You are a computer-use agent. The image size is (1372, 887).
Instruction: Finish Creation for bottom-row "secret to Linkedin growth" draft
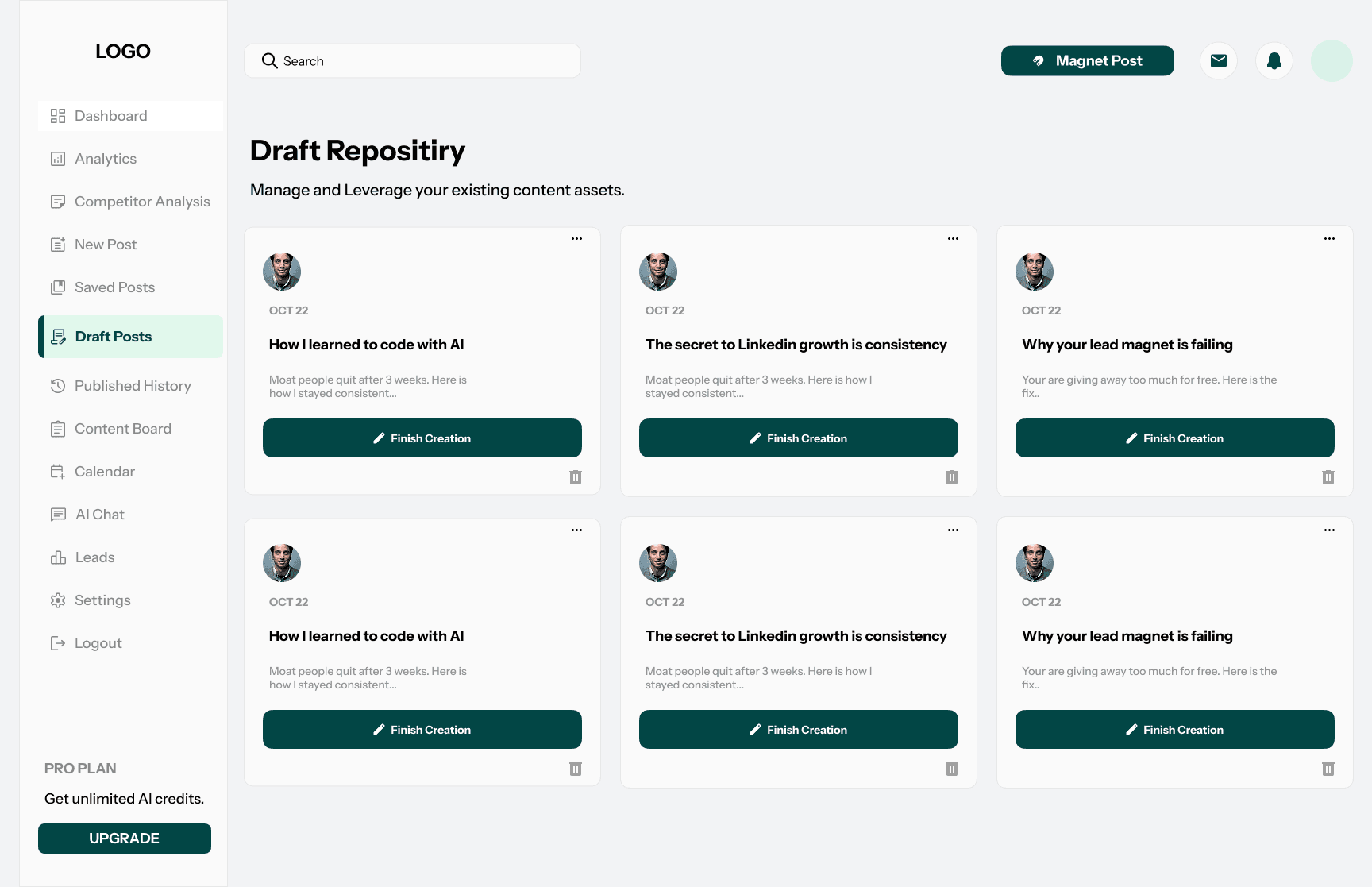799,730
